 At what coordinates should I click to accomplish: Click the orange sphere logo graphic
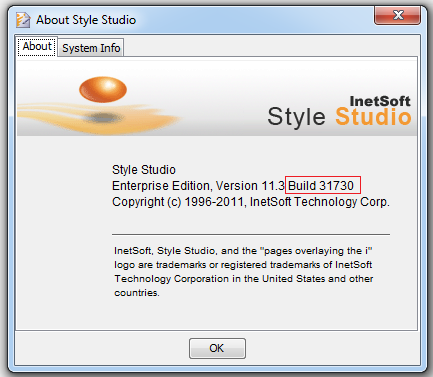(x=103, y=89)
